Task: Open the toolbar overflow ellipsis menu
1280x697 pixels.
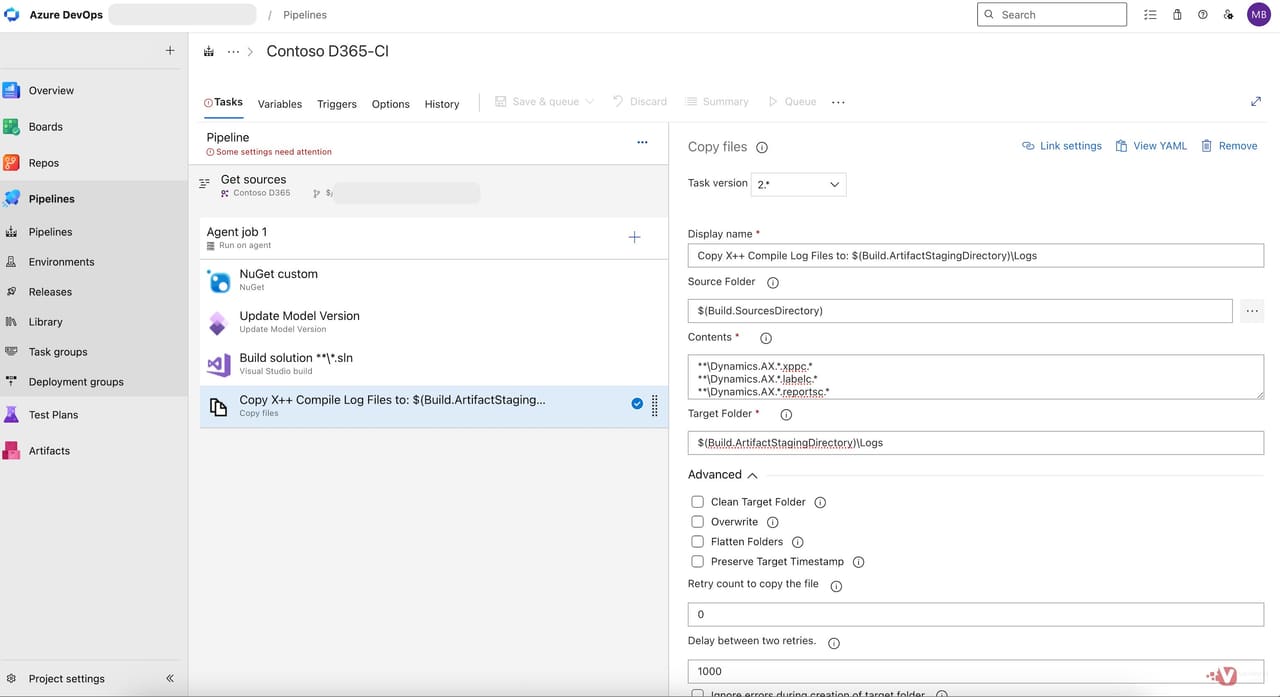Action: click(838, 102)
